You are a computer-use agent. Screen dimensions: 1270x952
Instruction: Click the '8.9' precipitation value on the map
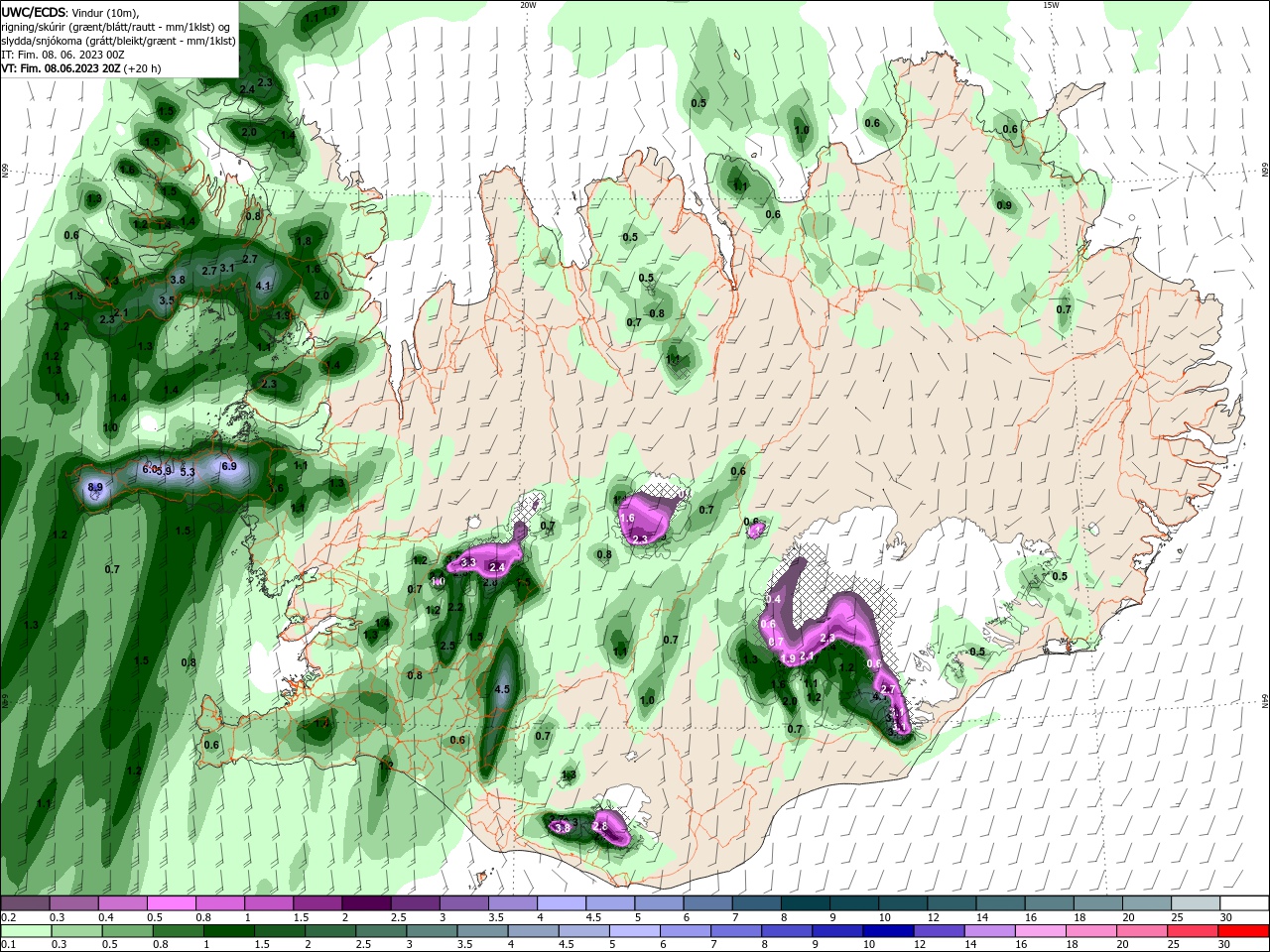point(95,488)
